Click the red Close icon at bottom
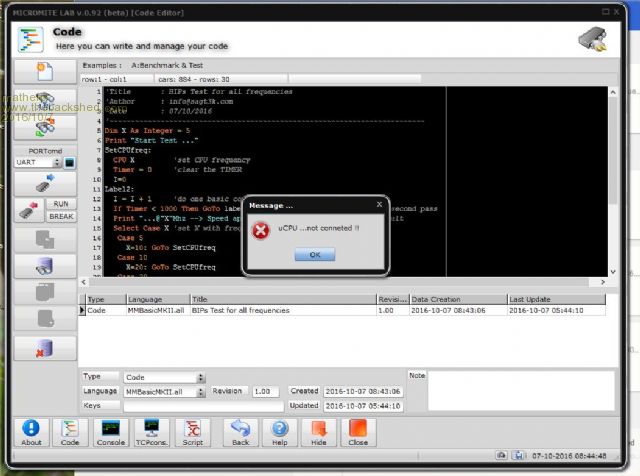Image resolution: width=640 pixels, height=476 pixels. (x=358, y=432)
